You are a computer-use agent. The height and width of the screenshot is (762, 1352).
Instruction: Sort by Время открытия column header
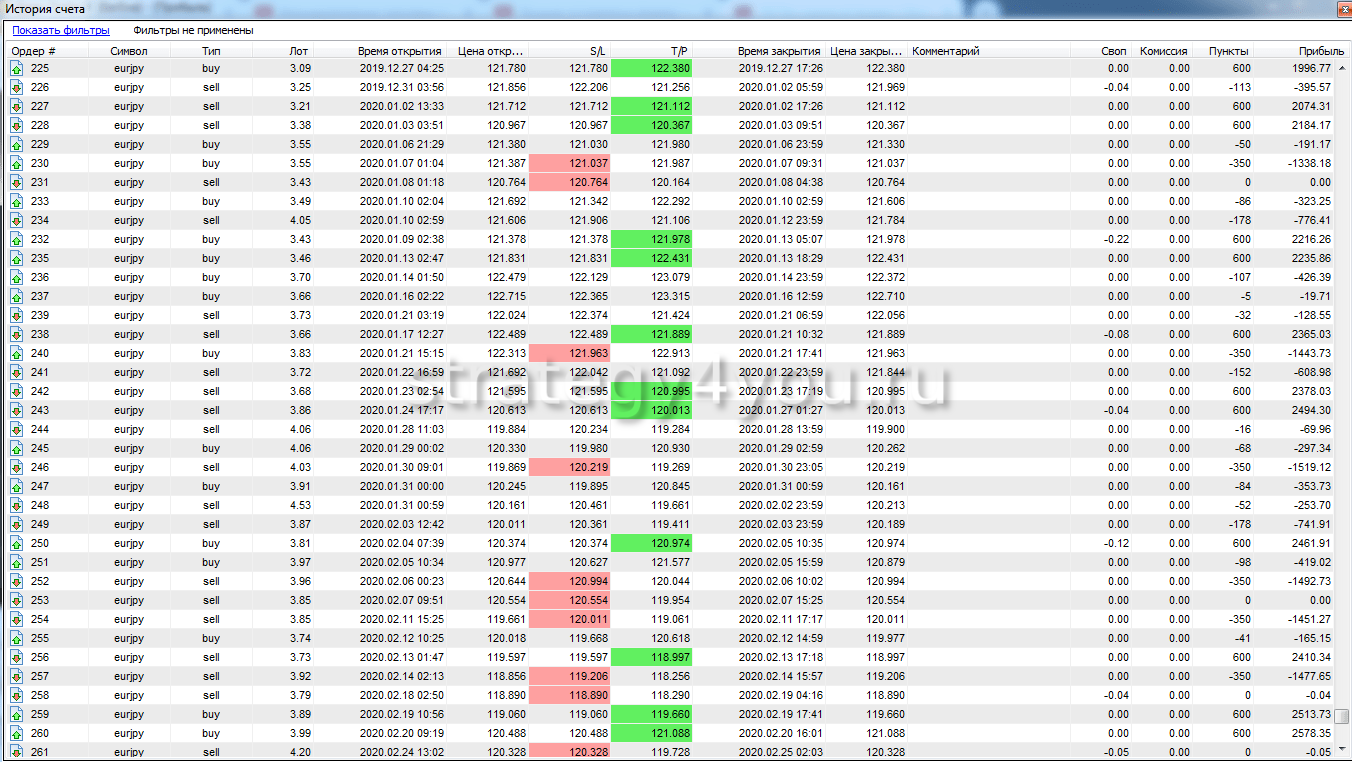[400, 50]
